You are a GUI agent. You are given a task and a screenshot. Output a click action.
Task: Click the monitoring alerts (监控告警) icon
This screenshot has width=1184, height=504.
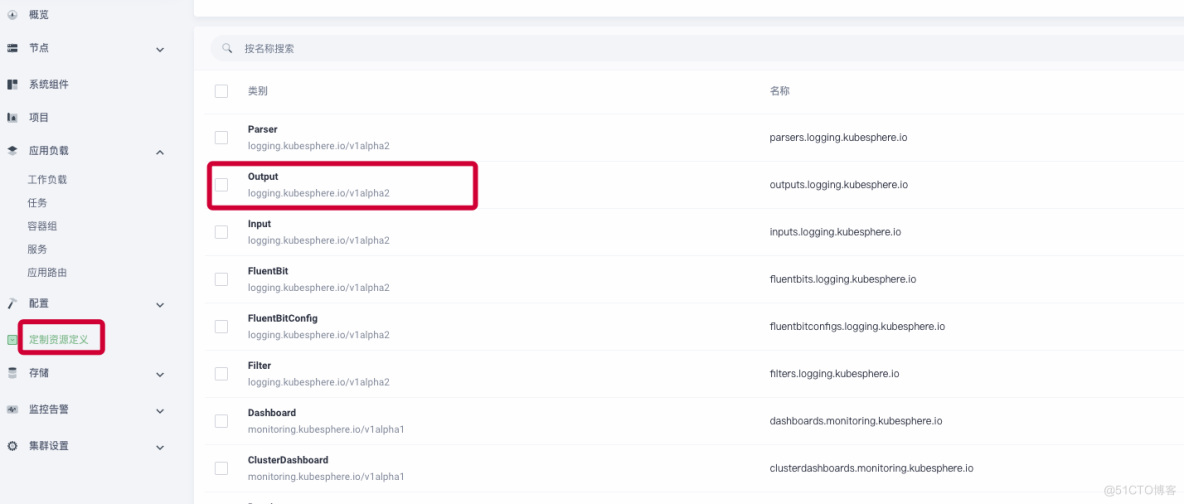pos(12,410)
